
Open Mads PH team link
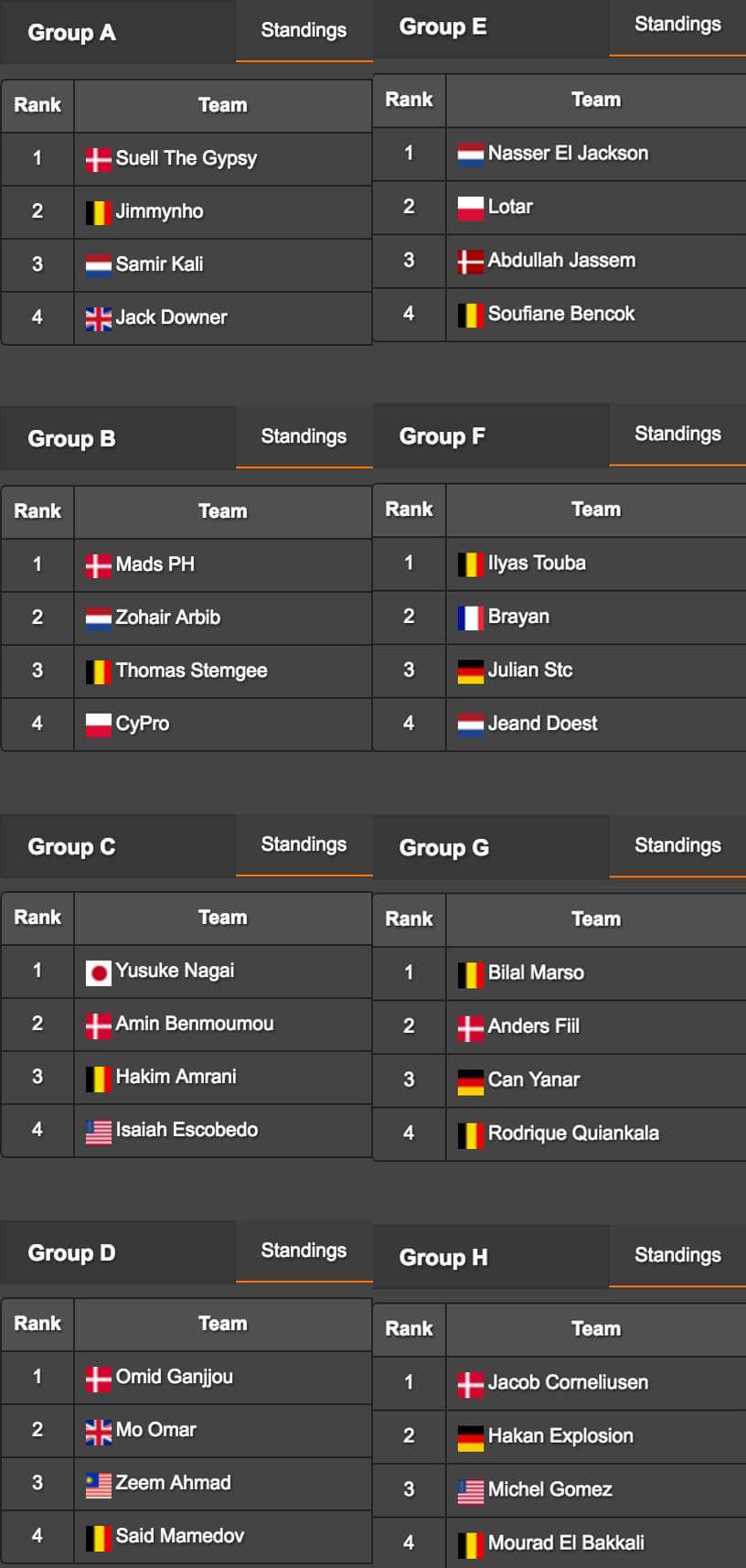point(155,564)
